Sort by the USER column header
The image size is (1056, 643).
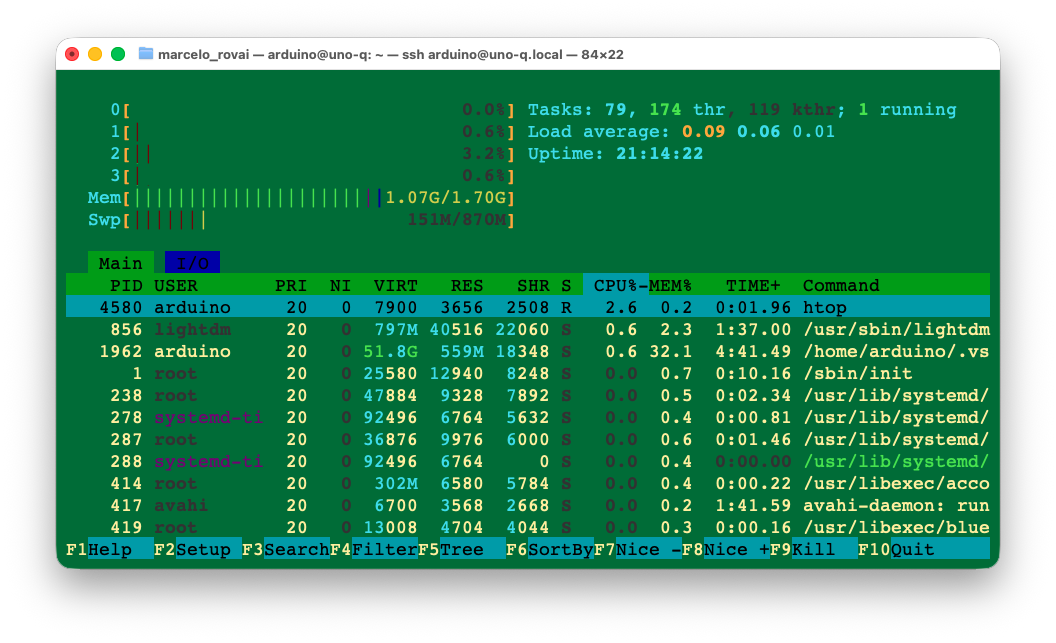click(176, 285)
